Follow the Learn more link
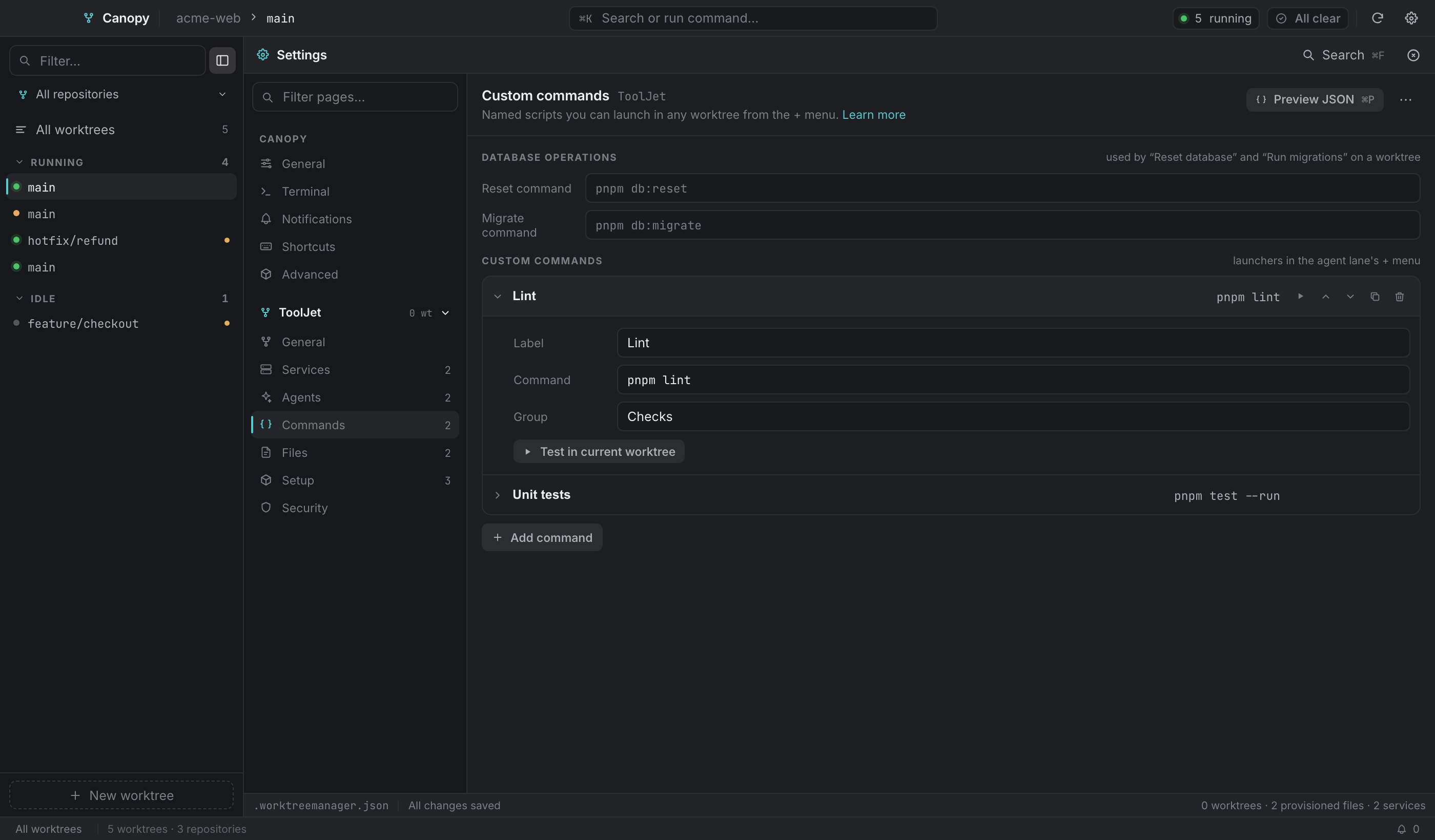The height and width of the screenshot is (840, 1435). pyautogui.click(x=873, y=115)
